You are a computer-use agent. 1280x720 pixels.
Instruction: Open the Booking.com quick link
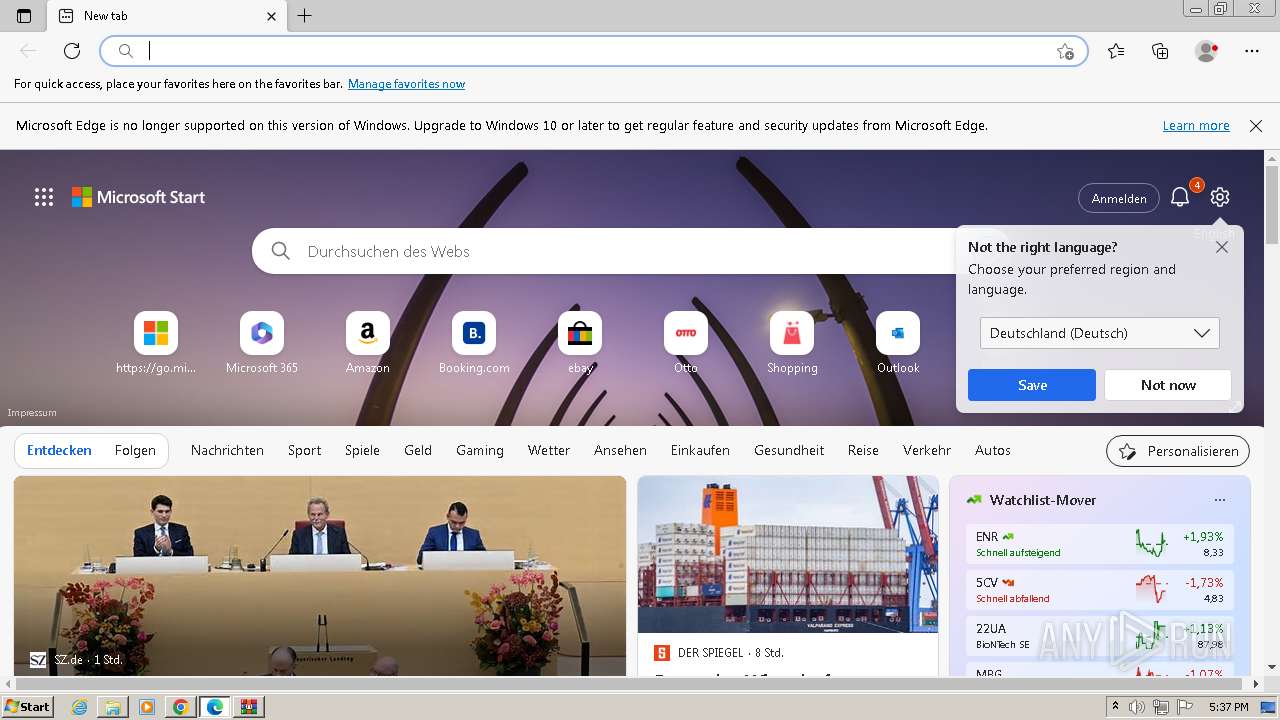(474, 343)
